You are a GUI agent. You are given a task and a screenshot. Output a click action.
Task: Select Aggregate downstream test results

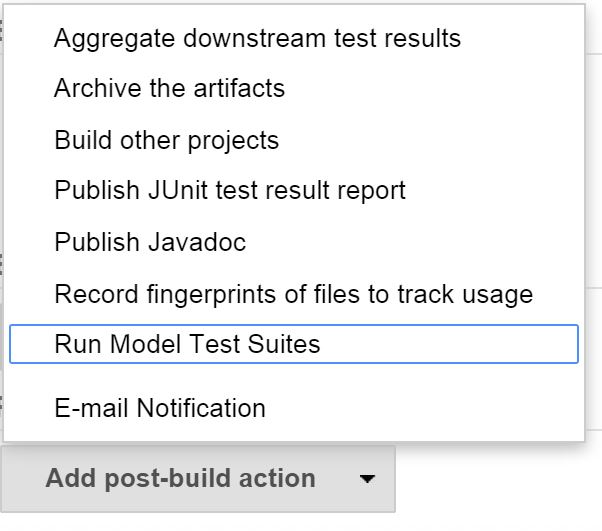click(x=257, y=38)
